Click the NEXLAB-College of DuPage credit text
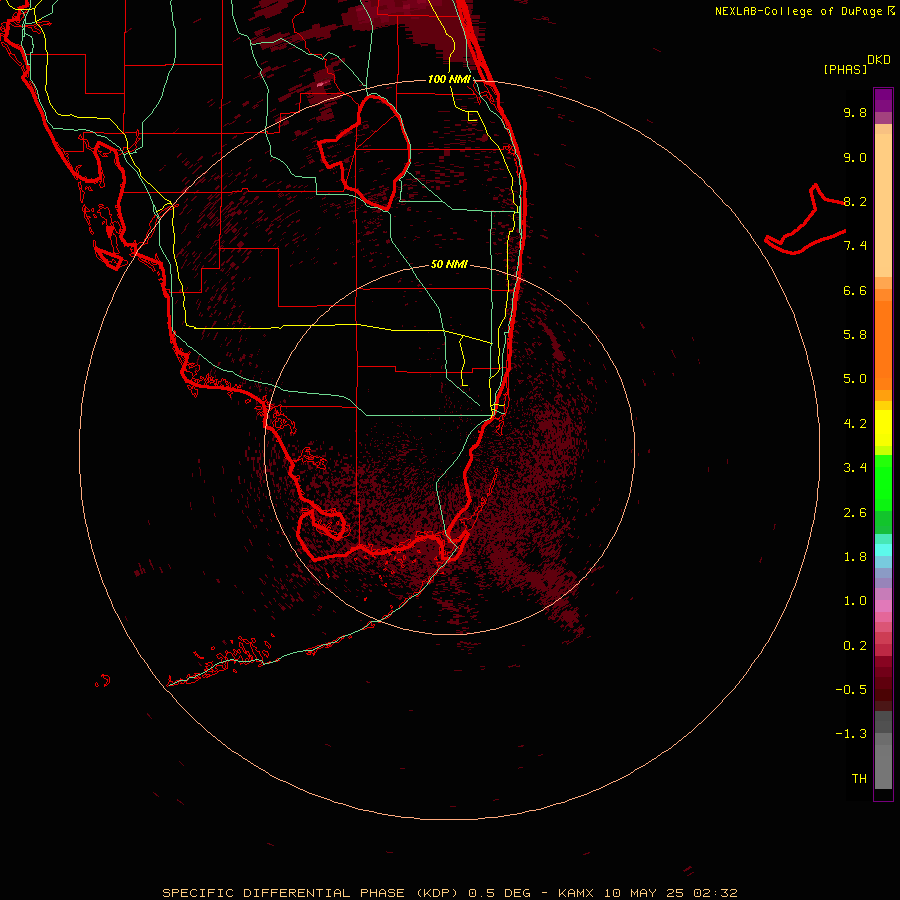 coord(798,11)
